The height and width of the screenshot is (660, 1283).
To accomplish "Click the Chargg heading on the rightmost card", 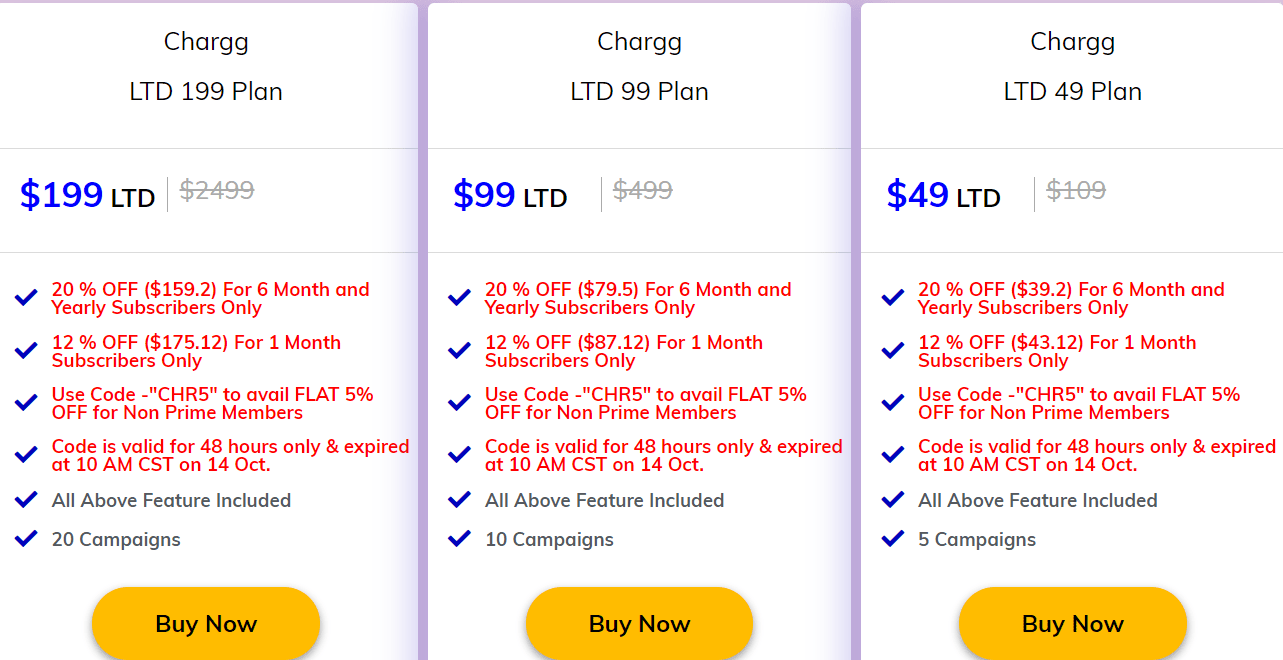I will pos(1072,41).
